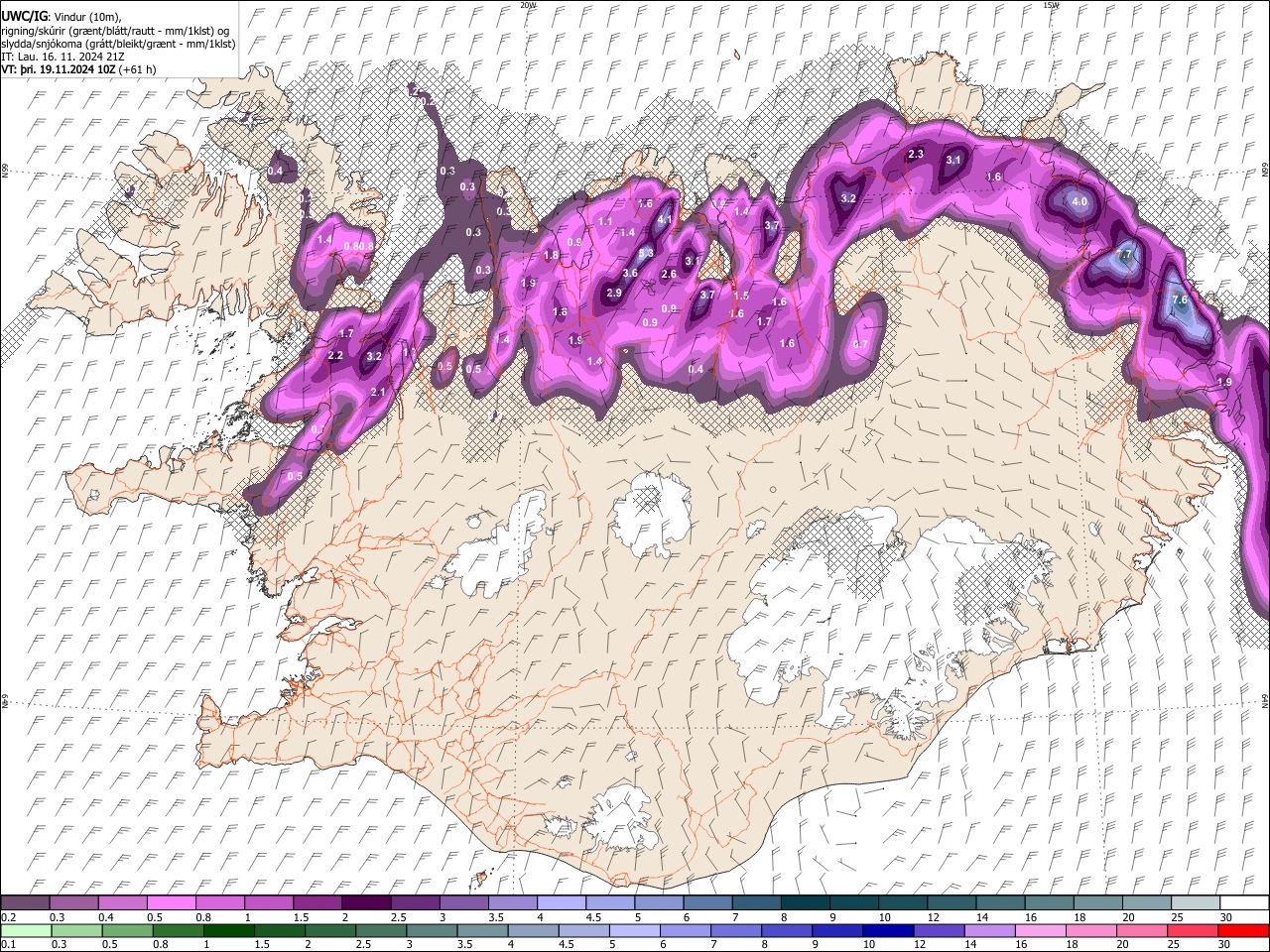
Task: Select the darkest green 1–1.5 swatch, lower legend row
Action: (228, 930)
